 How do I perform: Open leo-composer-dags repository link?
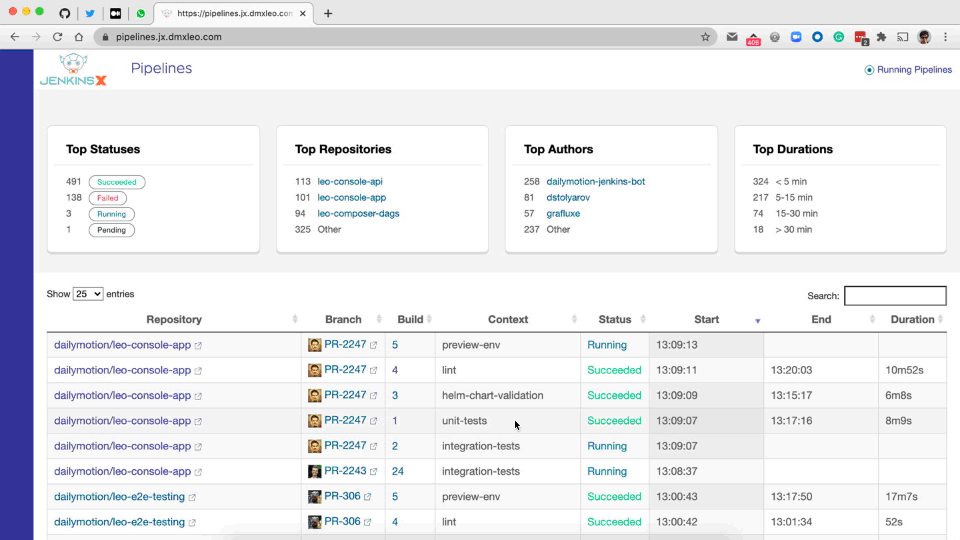[x=356, y=213]
